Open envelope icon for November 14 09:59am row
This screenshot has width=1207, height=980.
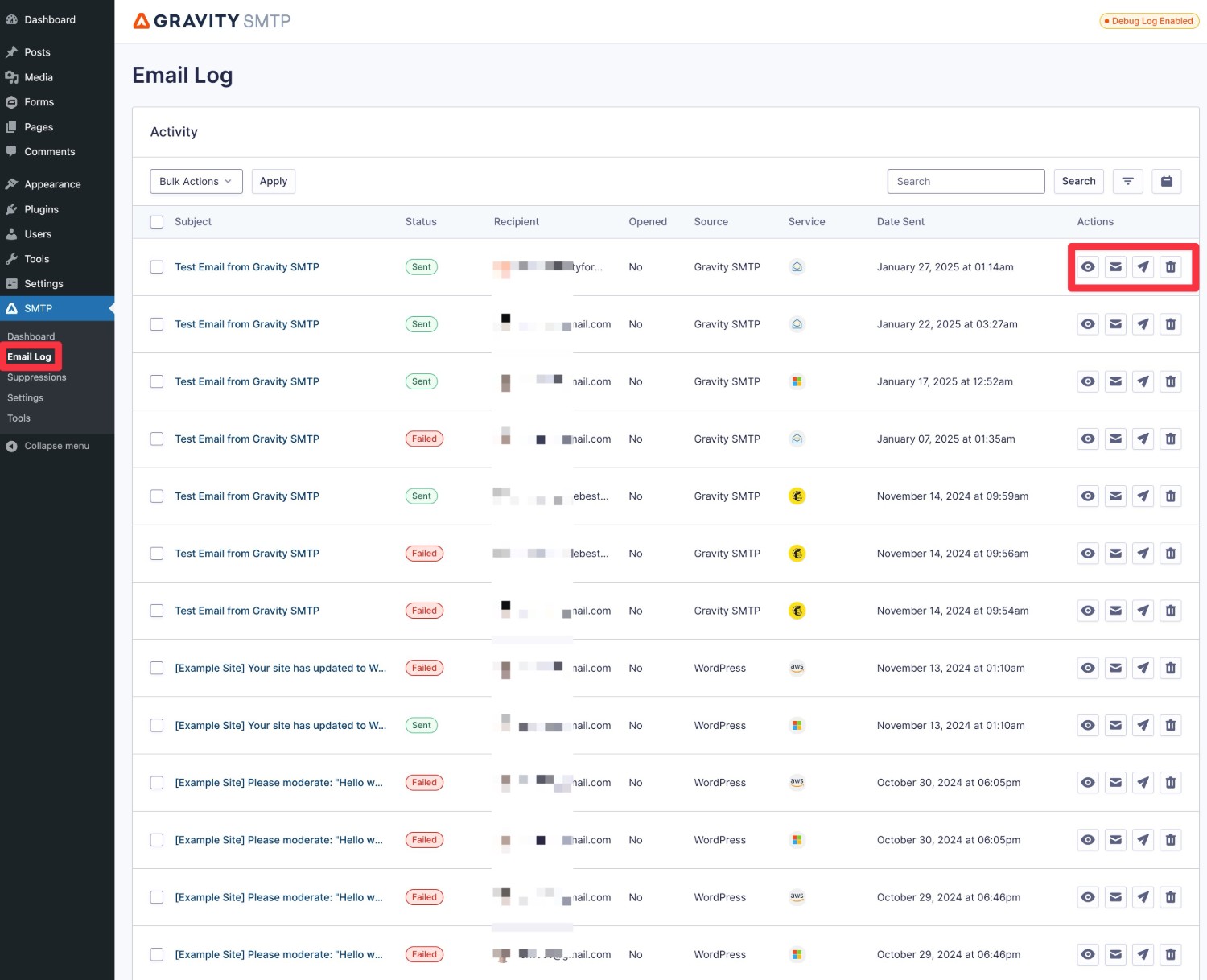click(x=1115, y=496)
